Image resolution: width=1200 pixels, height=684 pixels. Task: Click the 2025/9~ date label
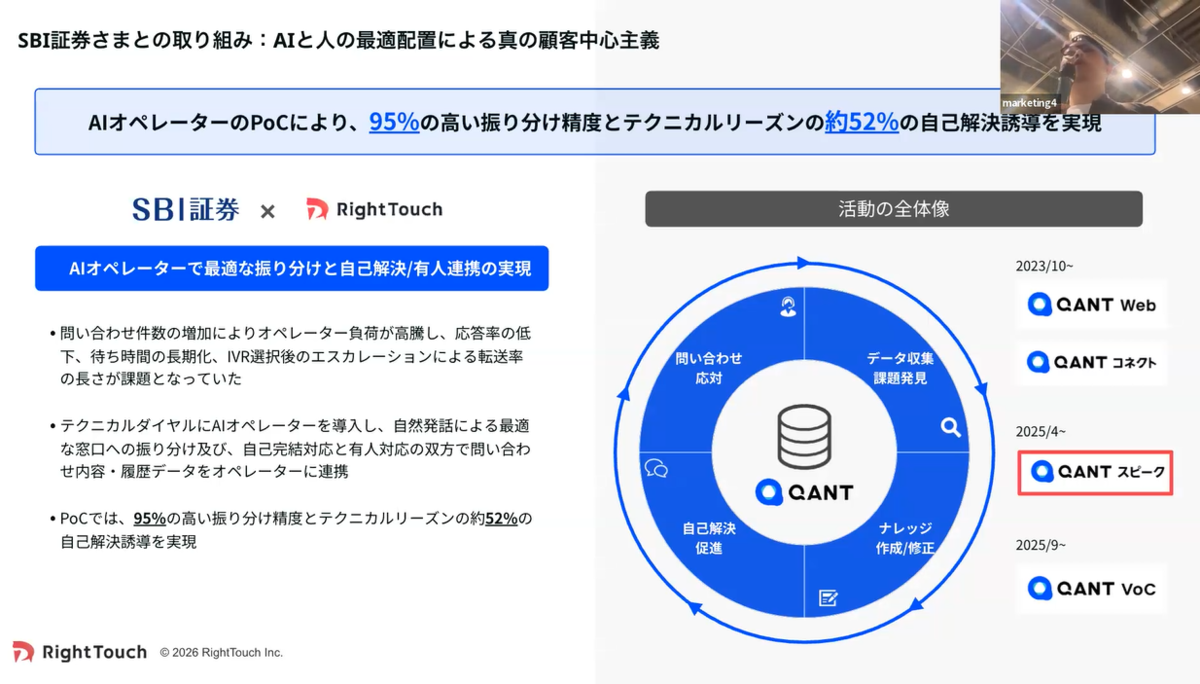click(1041, 545)
